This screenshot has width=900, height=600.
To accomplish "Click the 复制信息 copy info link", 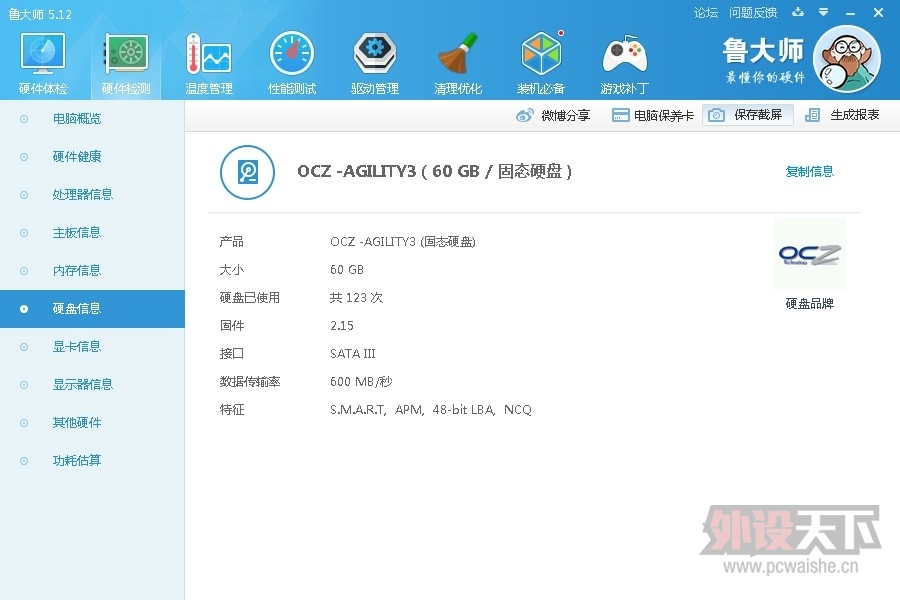I will point(809,172).
